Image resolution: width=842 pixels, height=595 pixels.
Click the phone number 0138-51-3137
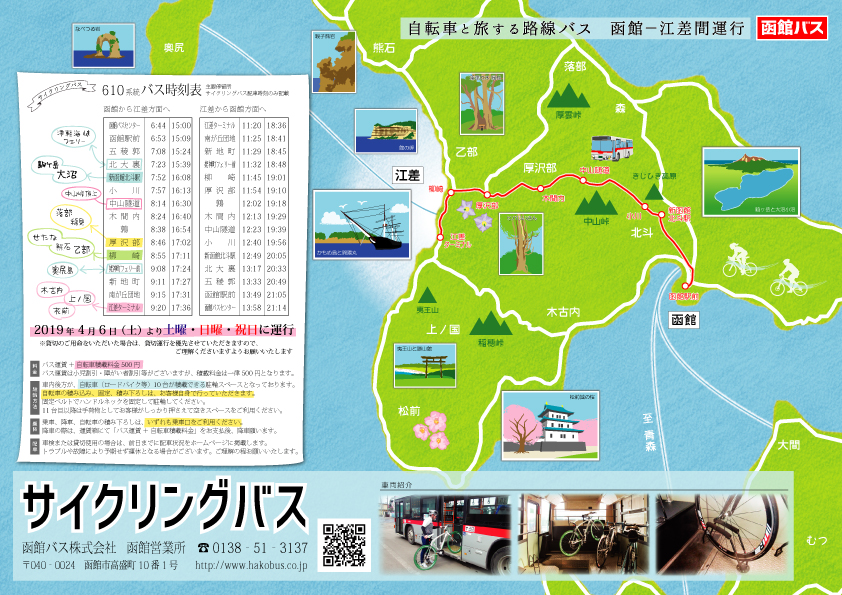pyautogui.click(x=260, y=548)
